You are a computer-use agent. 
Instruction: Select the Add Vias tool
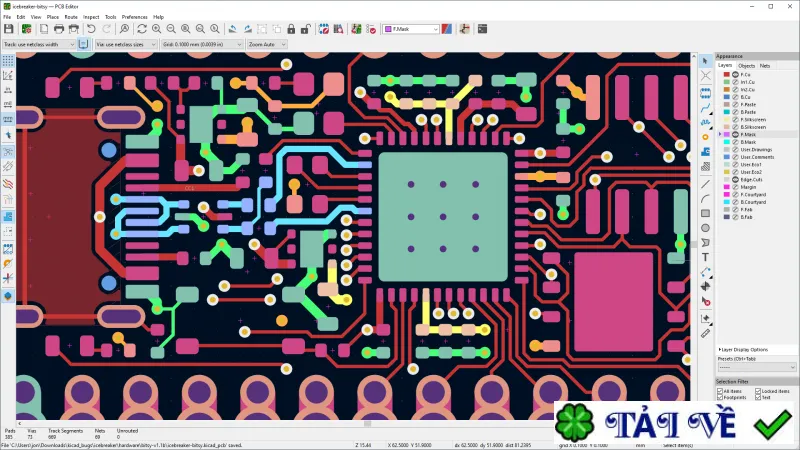click(x=706, y=137)
